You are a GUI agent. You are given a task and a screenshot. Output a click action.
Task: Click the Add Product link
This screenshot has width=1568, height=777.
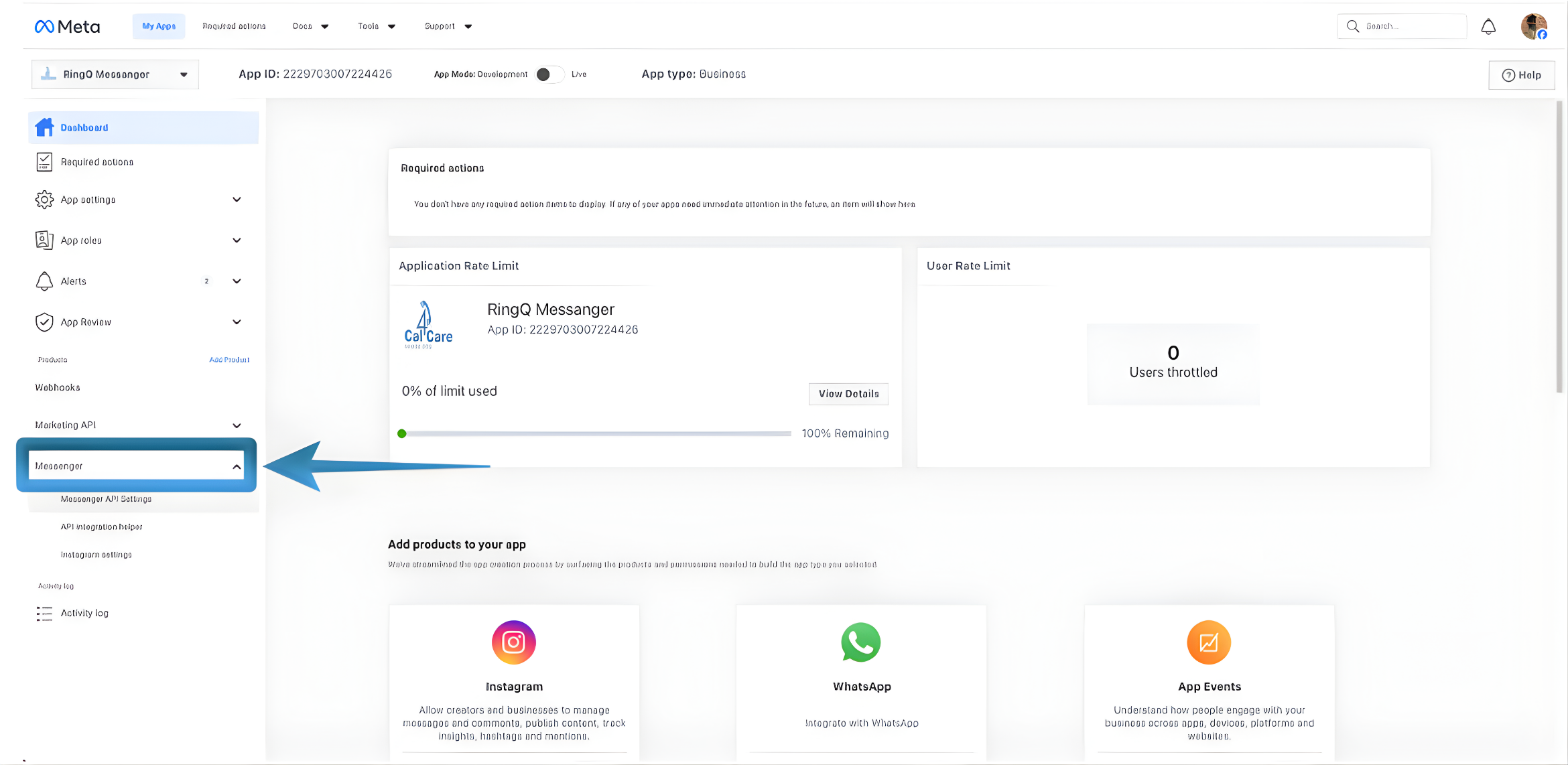(x=228, y=360)
